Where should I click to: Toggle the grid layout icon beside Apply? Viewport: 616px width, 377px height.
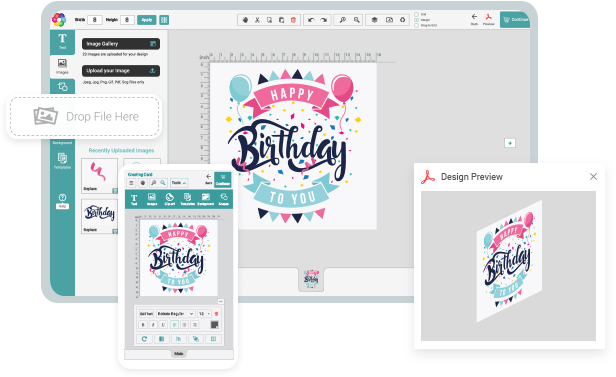(x=164, y=20)
